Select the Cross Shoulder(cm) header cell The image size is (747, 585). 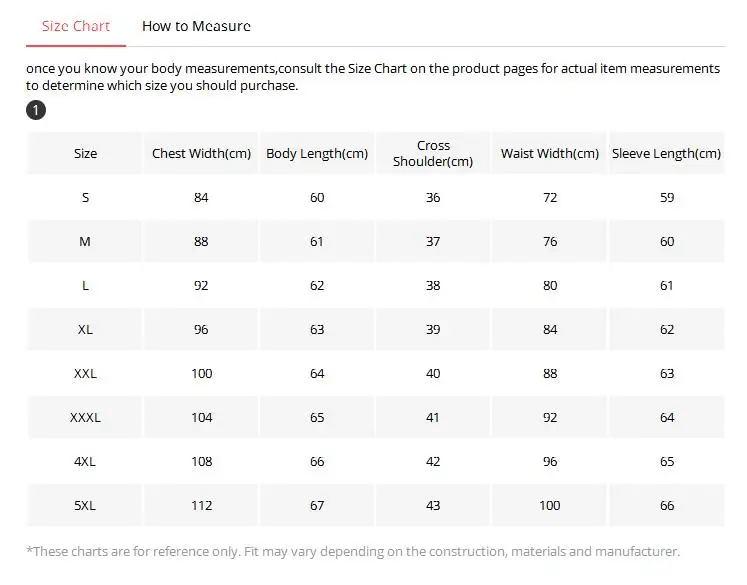pos(433,153)
